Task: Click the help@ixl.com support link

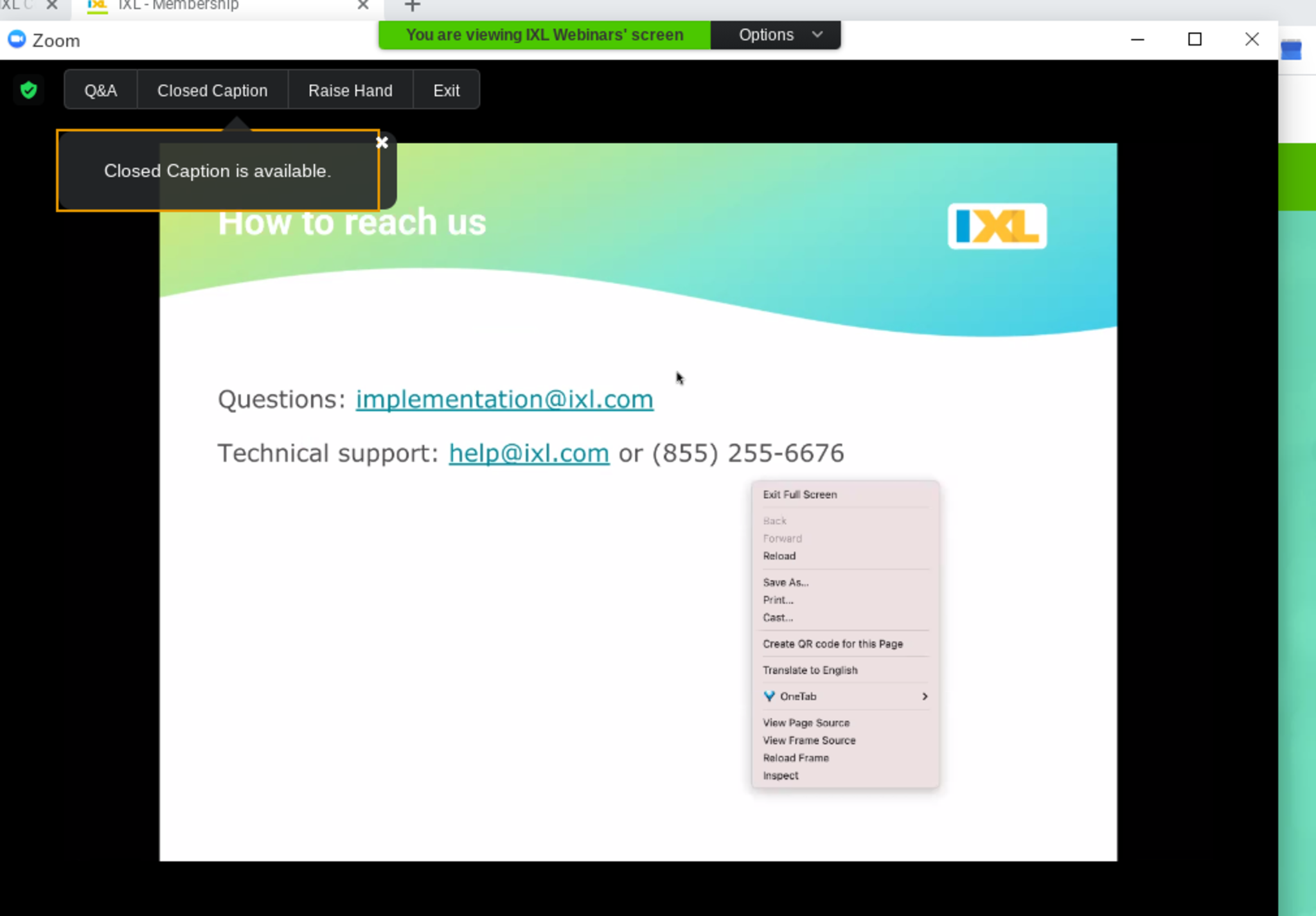Action: (529, 454)
